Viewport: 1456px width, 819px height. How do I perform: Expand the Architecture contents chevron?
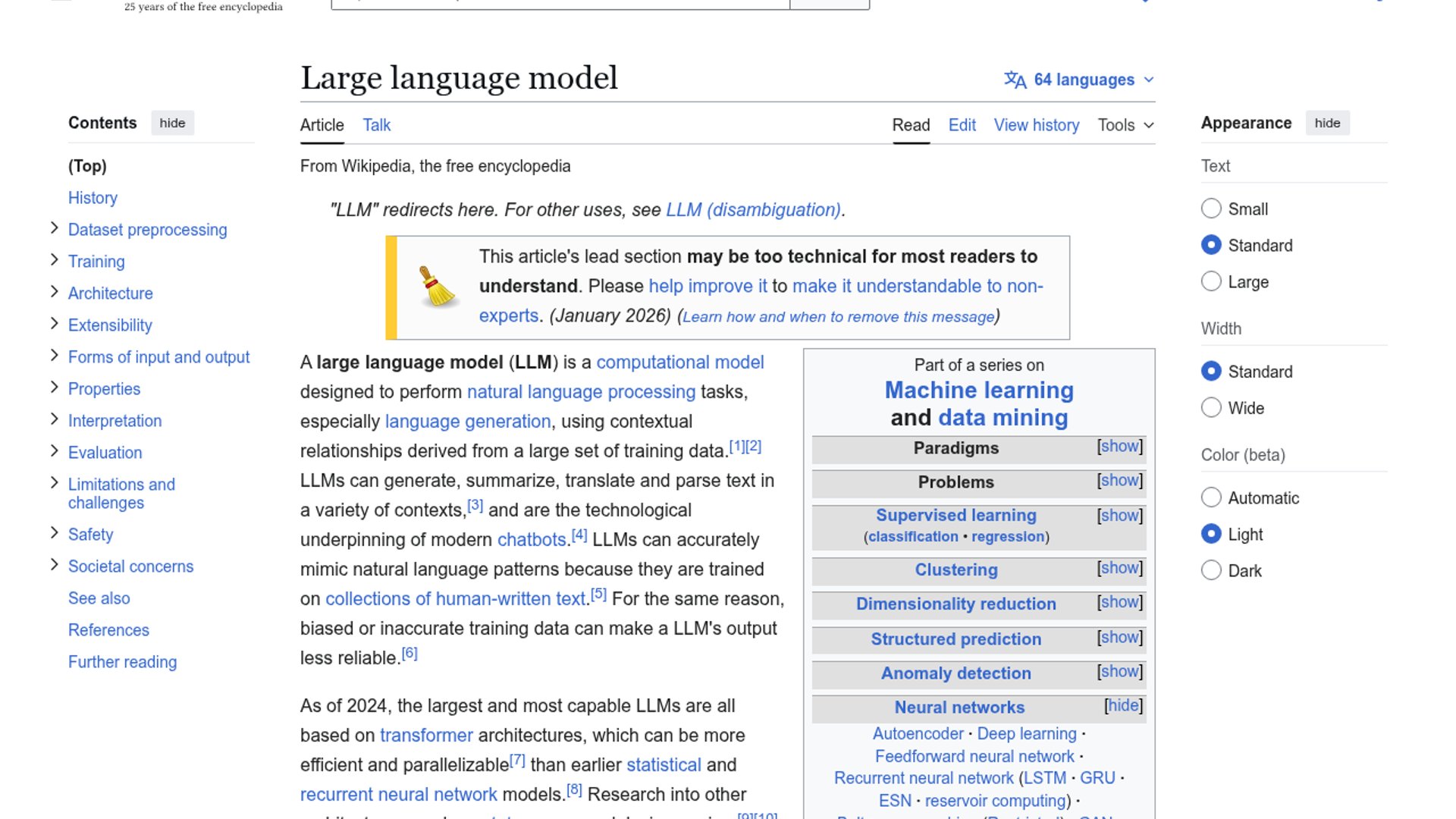[54, 292]
